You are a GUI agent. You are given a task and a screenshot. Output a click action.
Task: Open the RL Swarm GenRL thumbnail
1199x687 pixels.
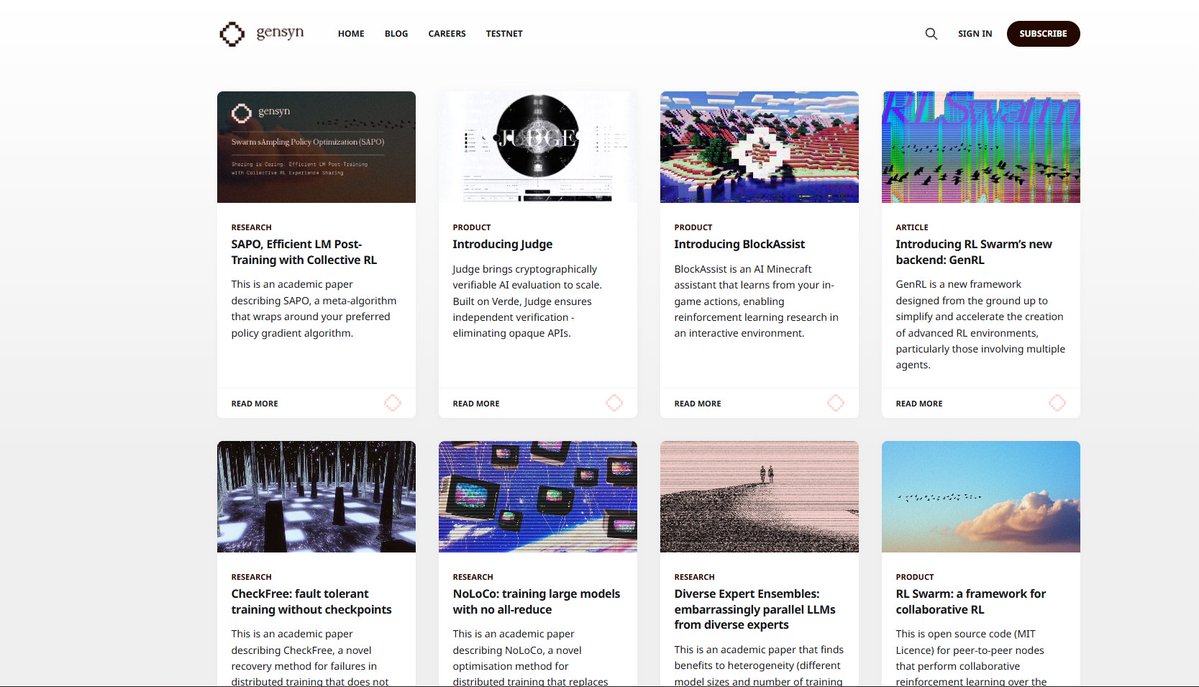point(981,147)
